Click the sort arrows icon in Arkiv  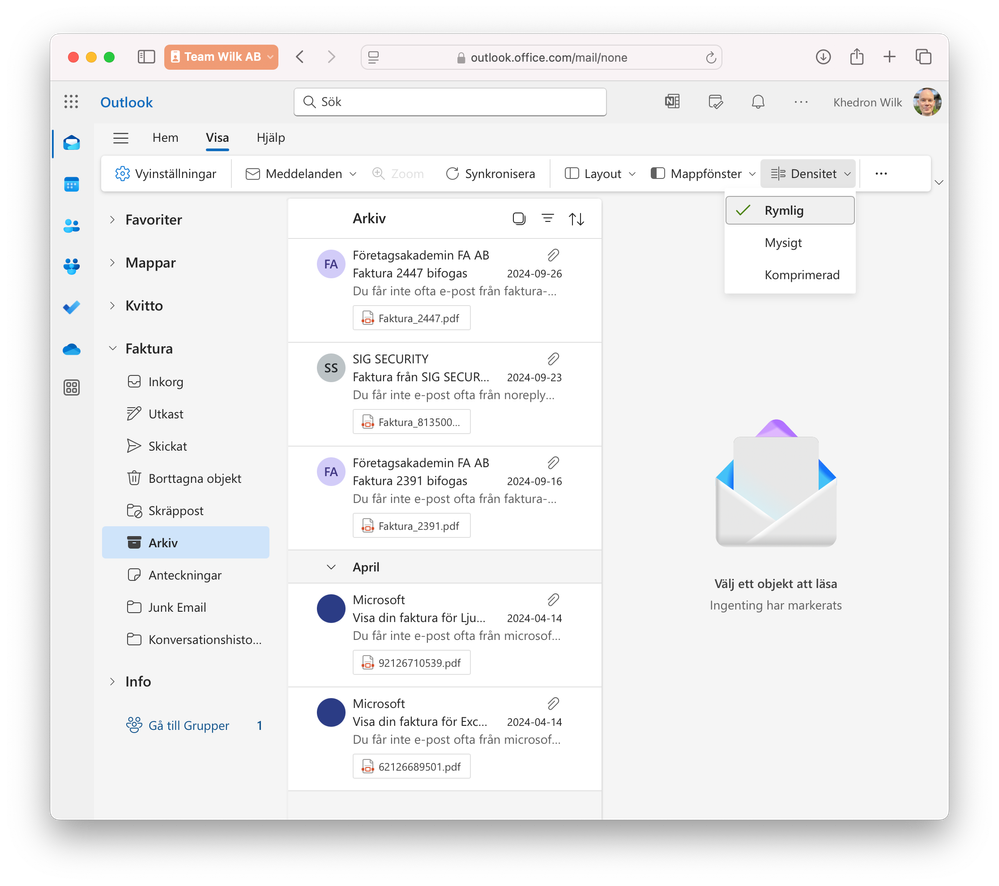pos(577,219)
